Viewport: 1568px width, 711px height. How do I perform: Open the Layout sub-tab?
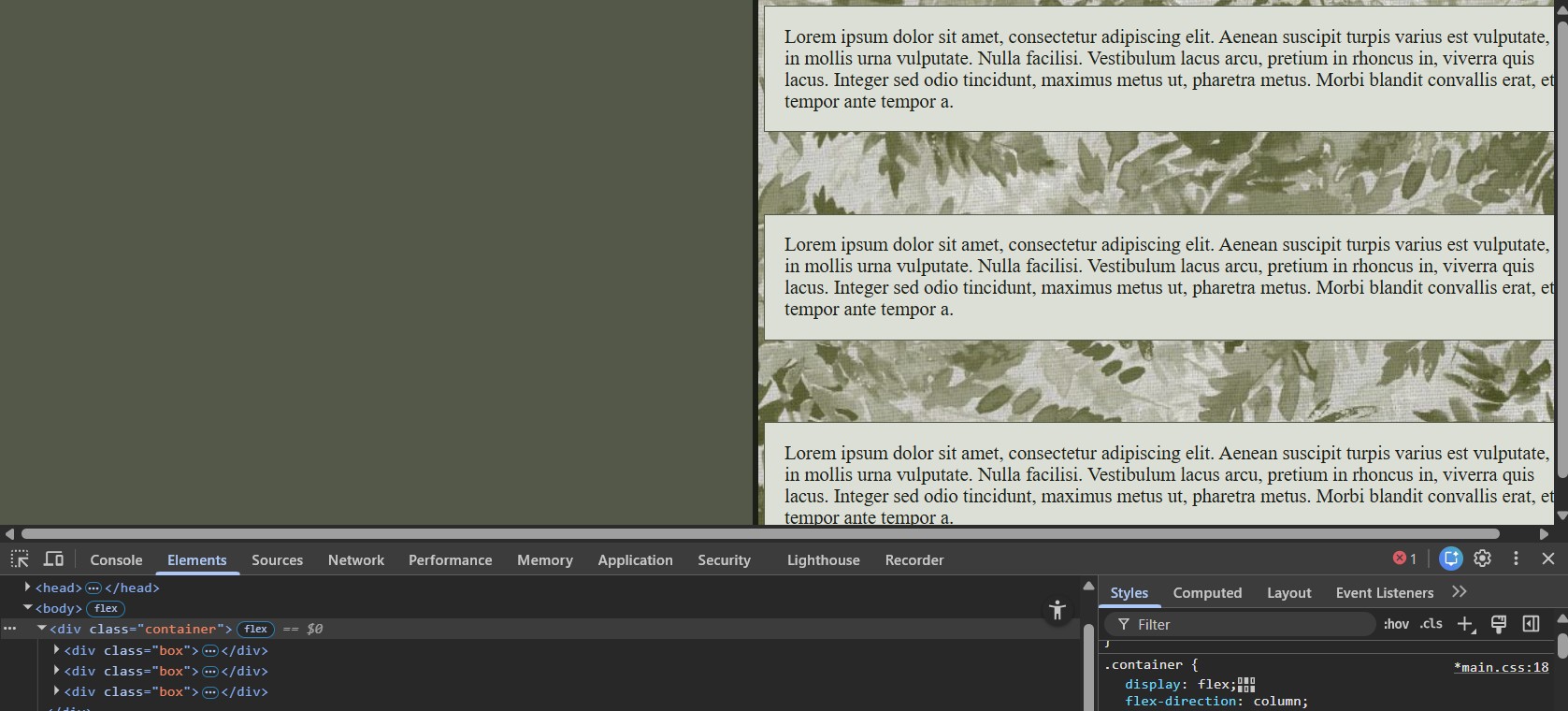pos(1289,593)
